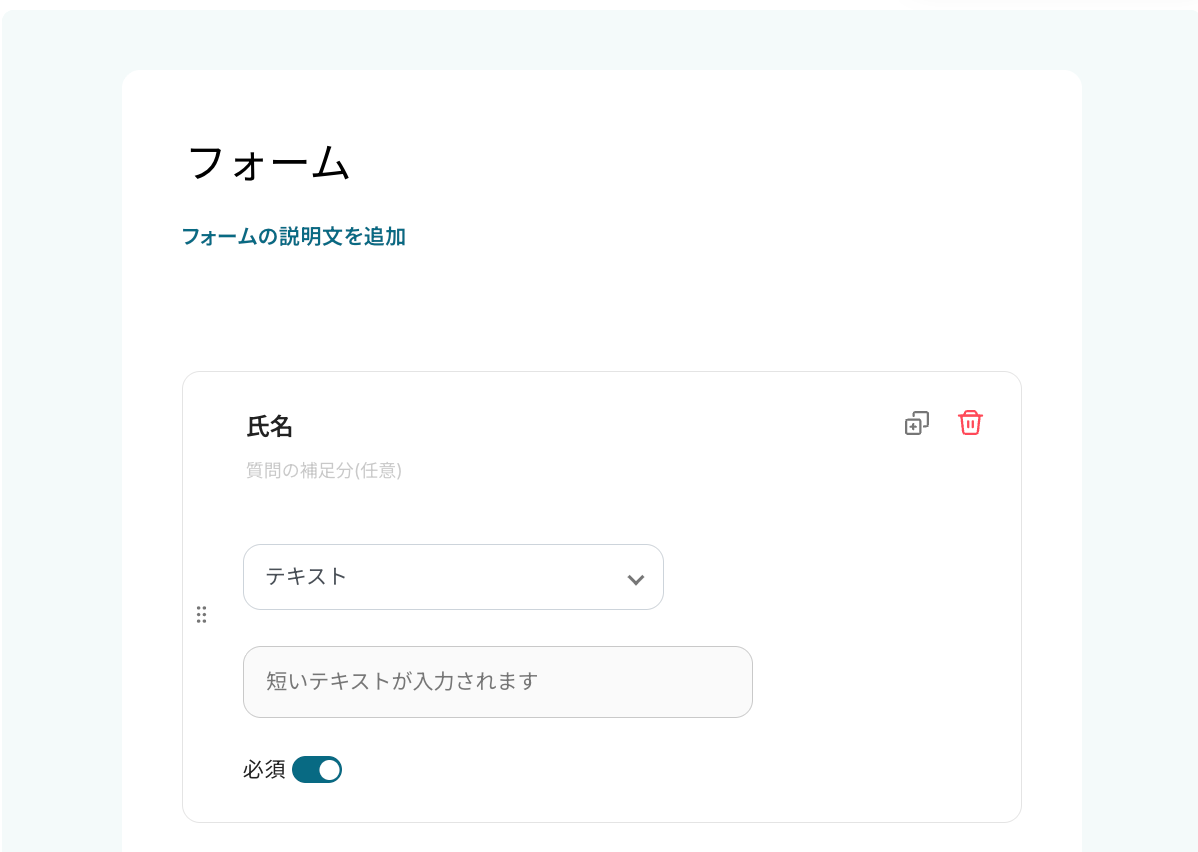Expand the question type selector

pyautogui.click(x=453, y=577)
